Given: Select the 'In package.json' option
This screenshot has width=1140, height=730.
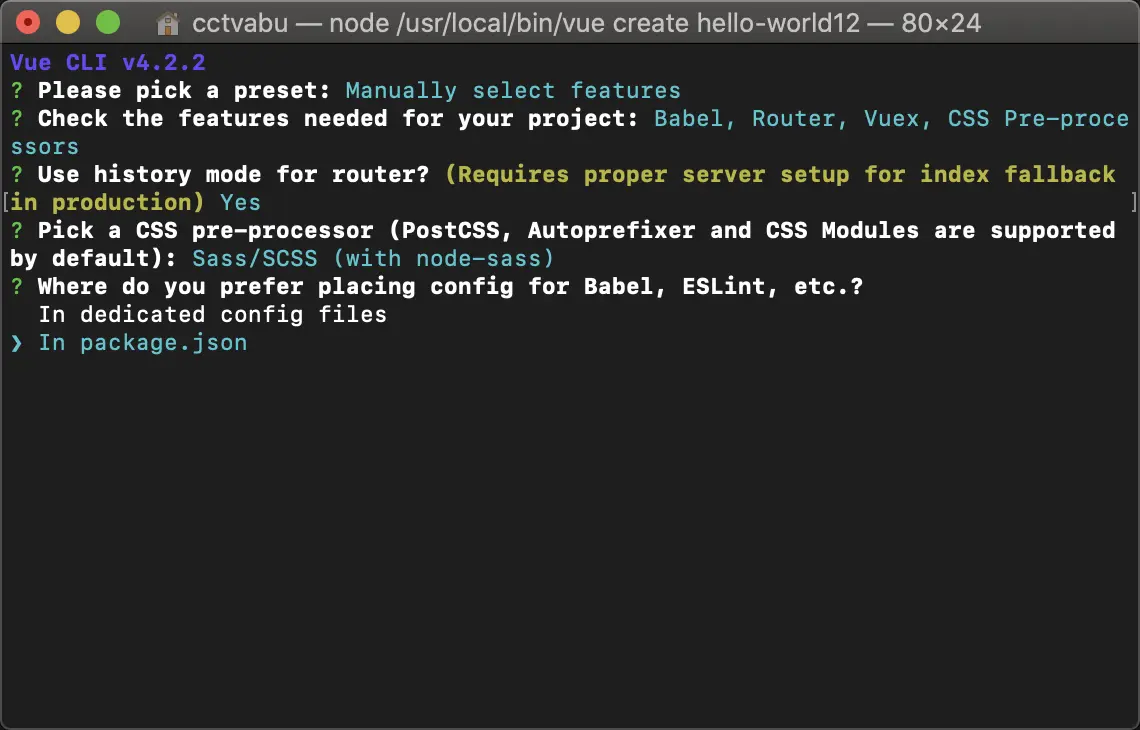Looking at the screenshot, I should 142,343.
